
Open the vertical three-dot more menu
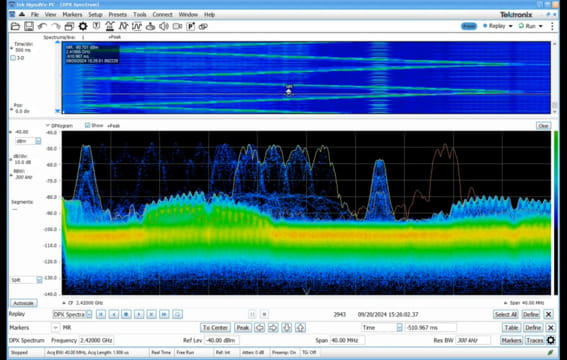click(x=552, y=26)
